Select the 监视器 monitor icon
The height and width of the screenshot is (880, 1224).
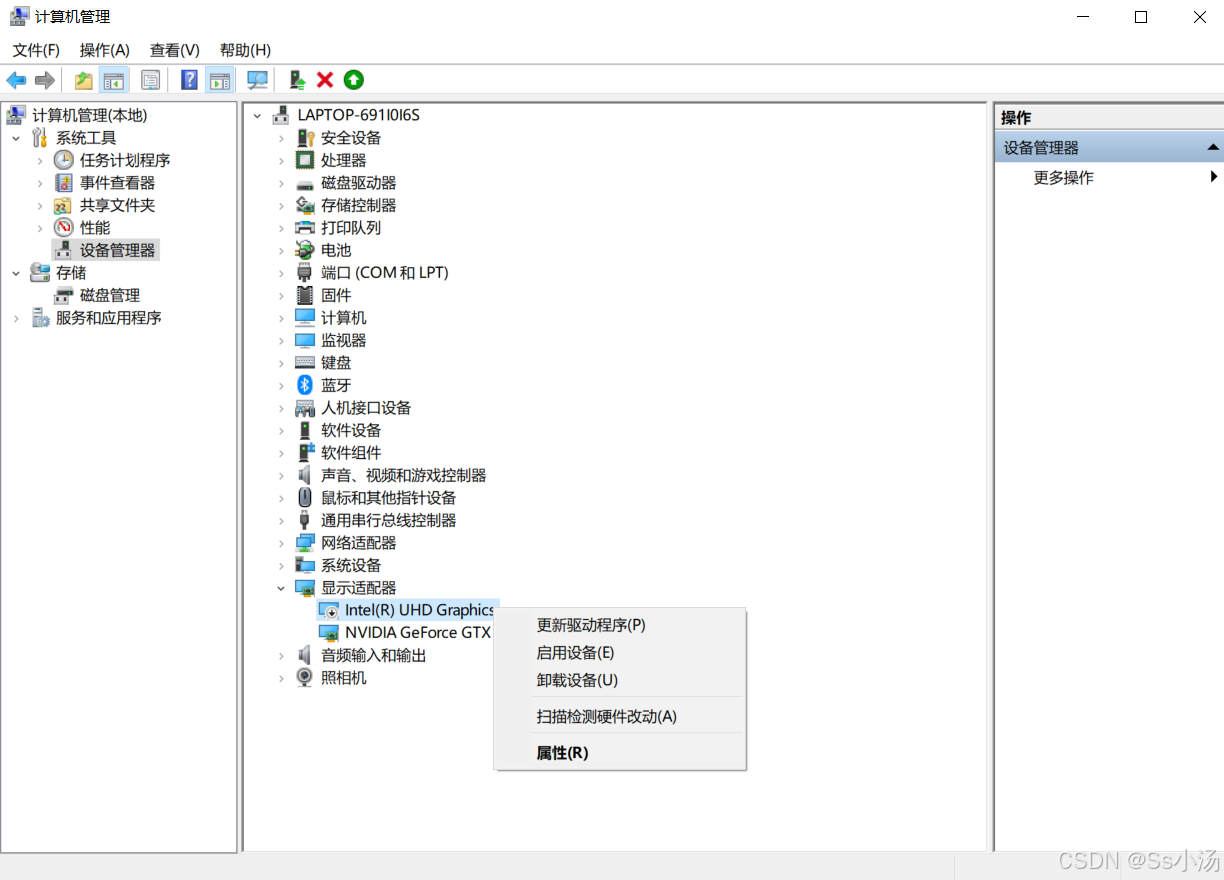pos(305,340)
